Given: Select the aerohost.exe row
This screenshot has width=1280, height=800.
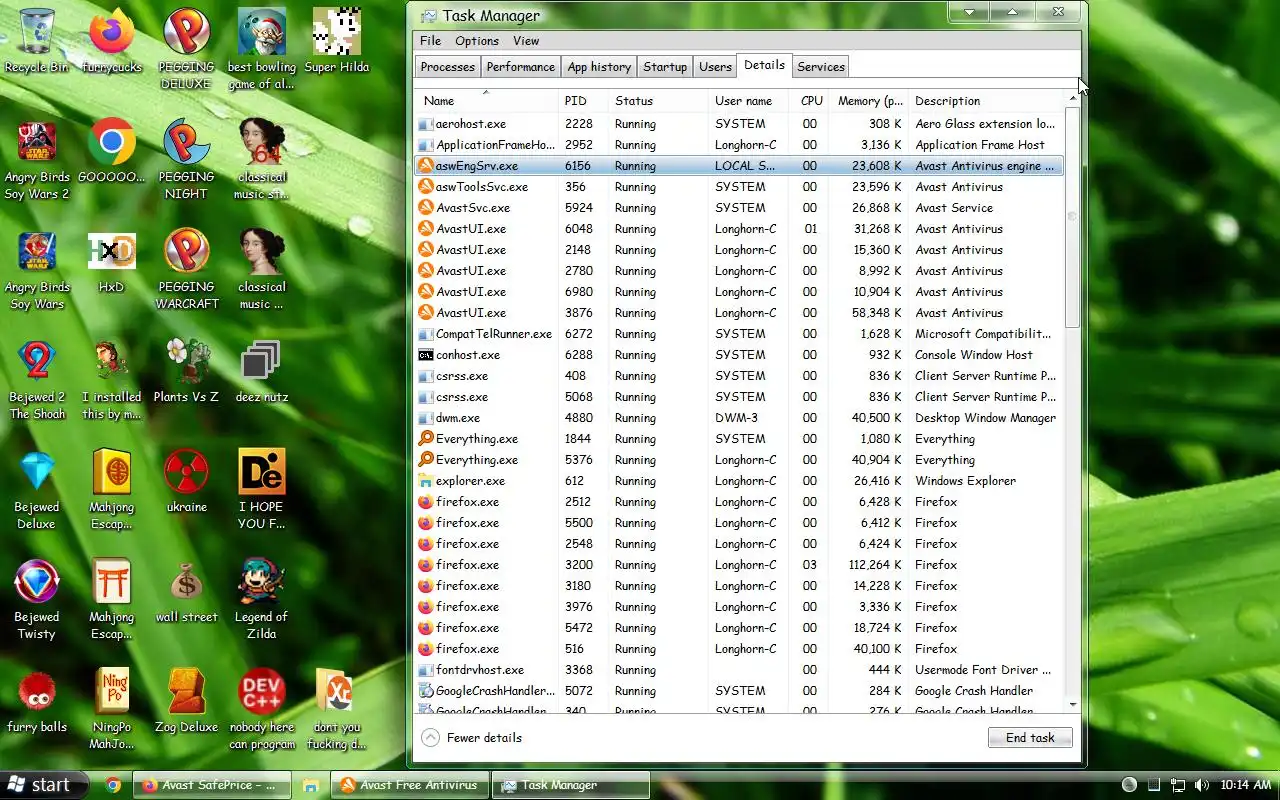Looking at the screenshot, I should pos(739,124).
